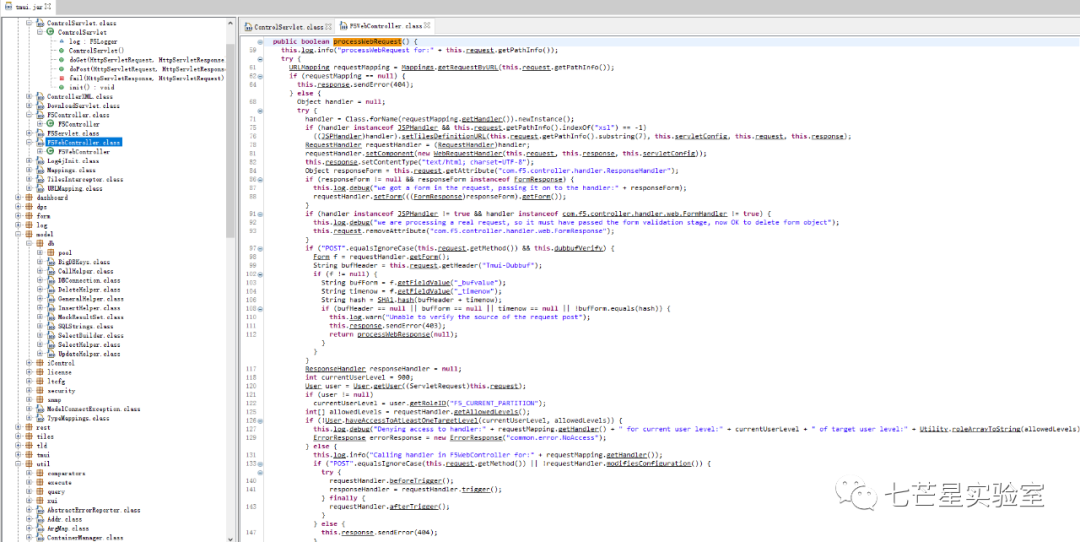Expand the dashboard package

click(x=19, y=198)
